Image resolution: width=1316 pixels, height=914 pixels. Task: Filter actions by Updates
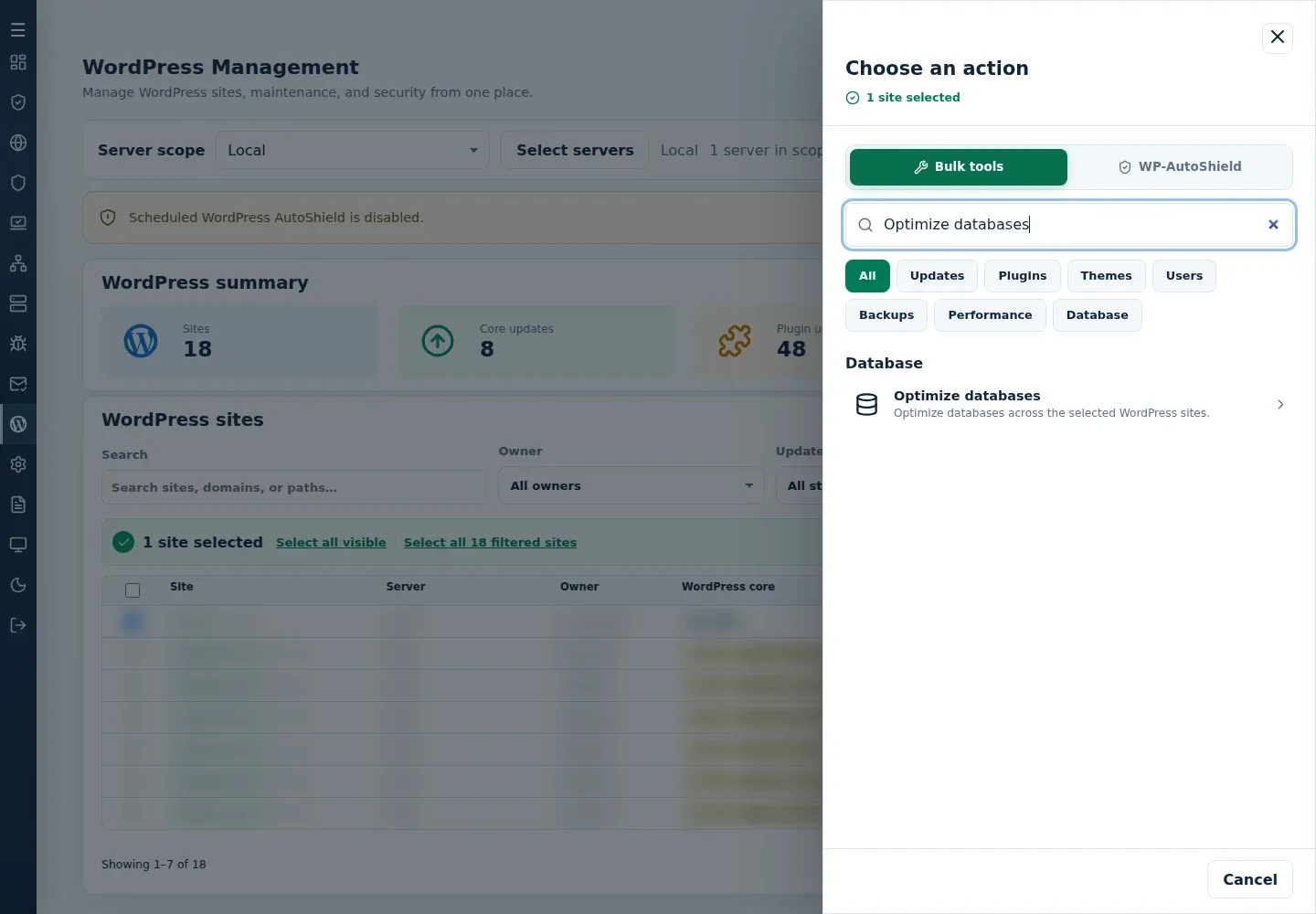937,276
